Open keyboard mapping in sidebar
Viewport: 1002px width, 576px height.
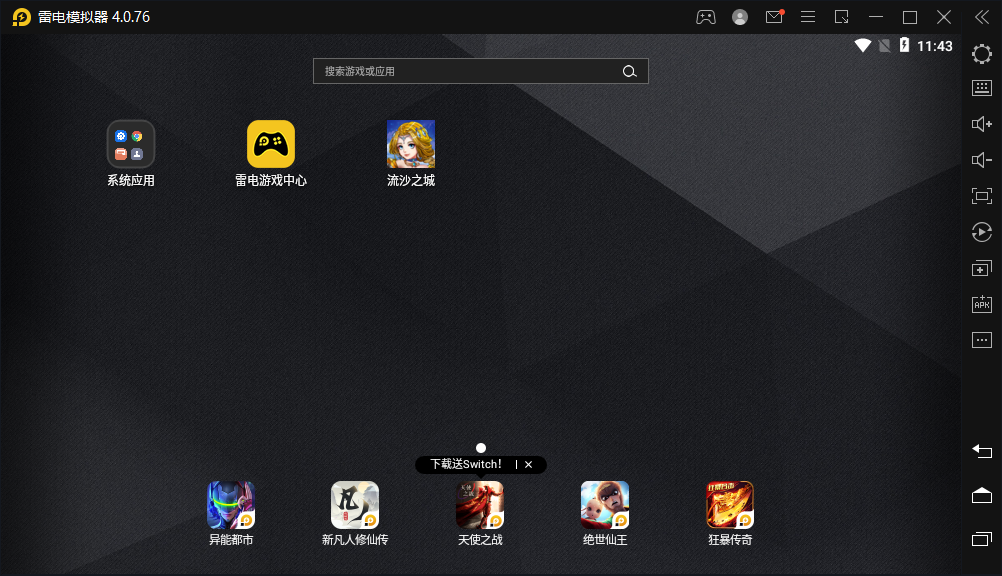pos(982,88)
